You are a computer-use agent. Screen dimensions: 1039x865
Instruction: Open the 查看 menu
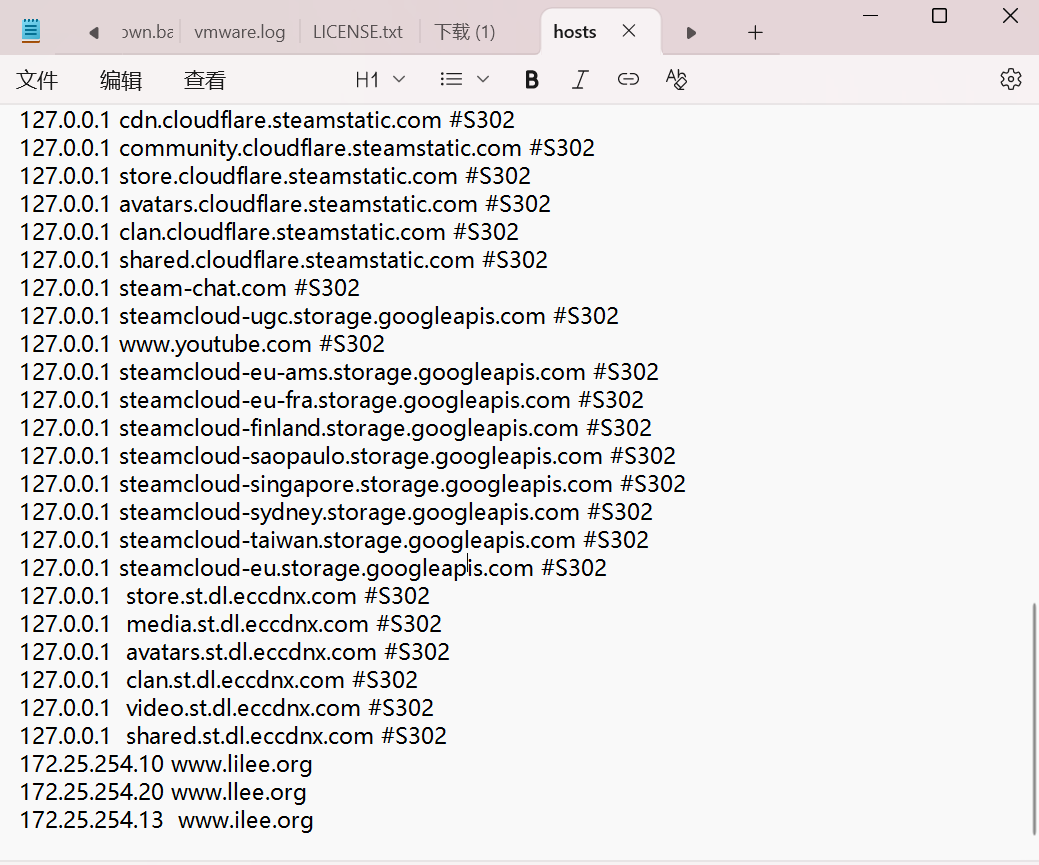click(205, 80)
